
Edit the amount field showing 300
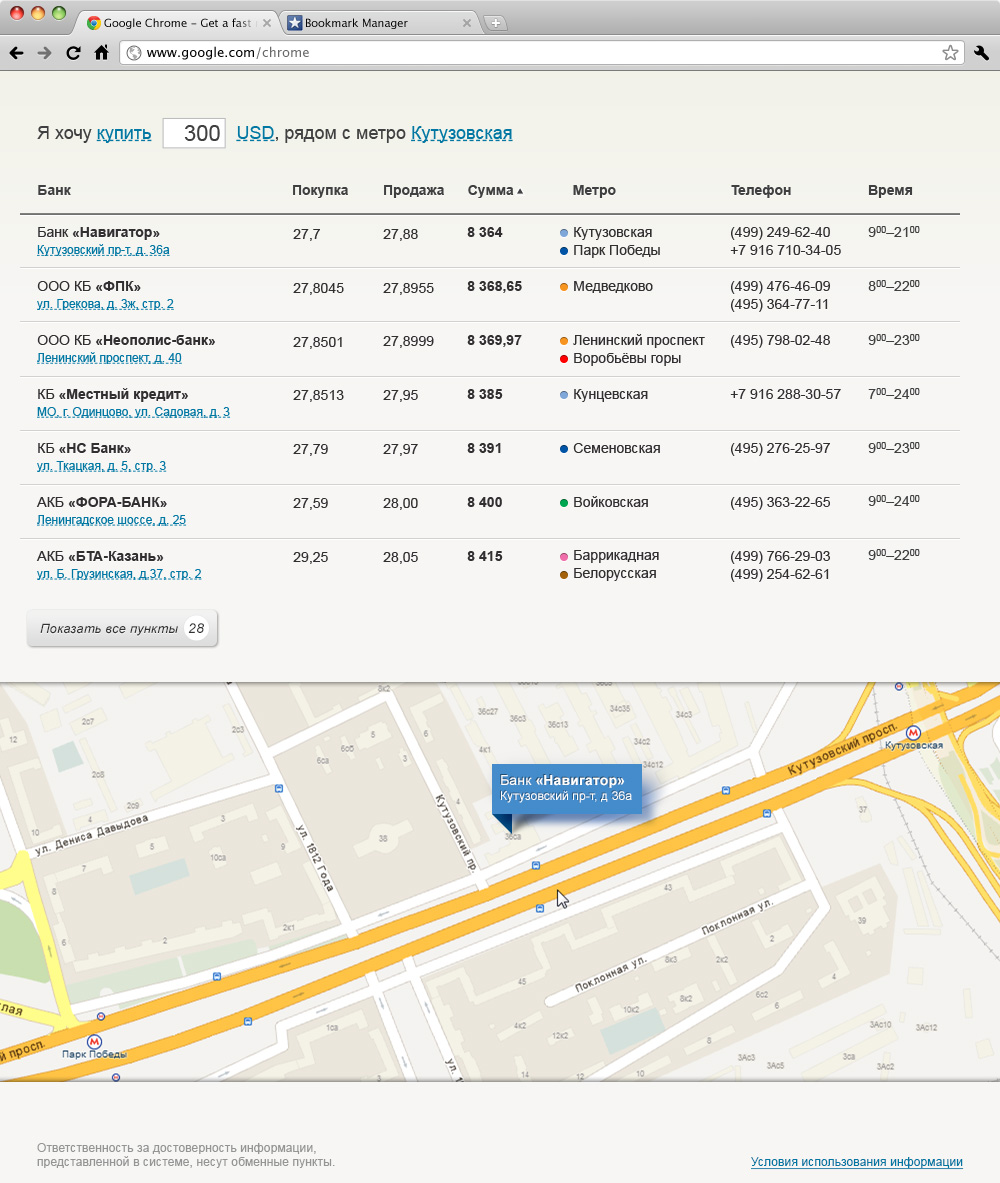click(194, 133)
